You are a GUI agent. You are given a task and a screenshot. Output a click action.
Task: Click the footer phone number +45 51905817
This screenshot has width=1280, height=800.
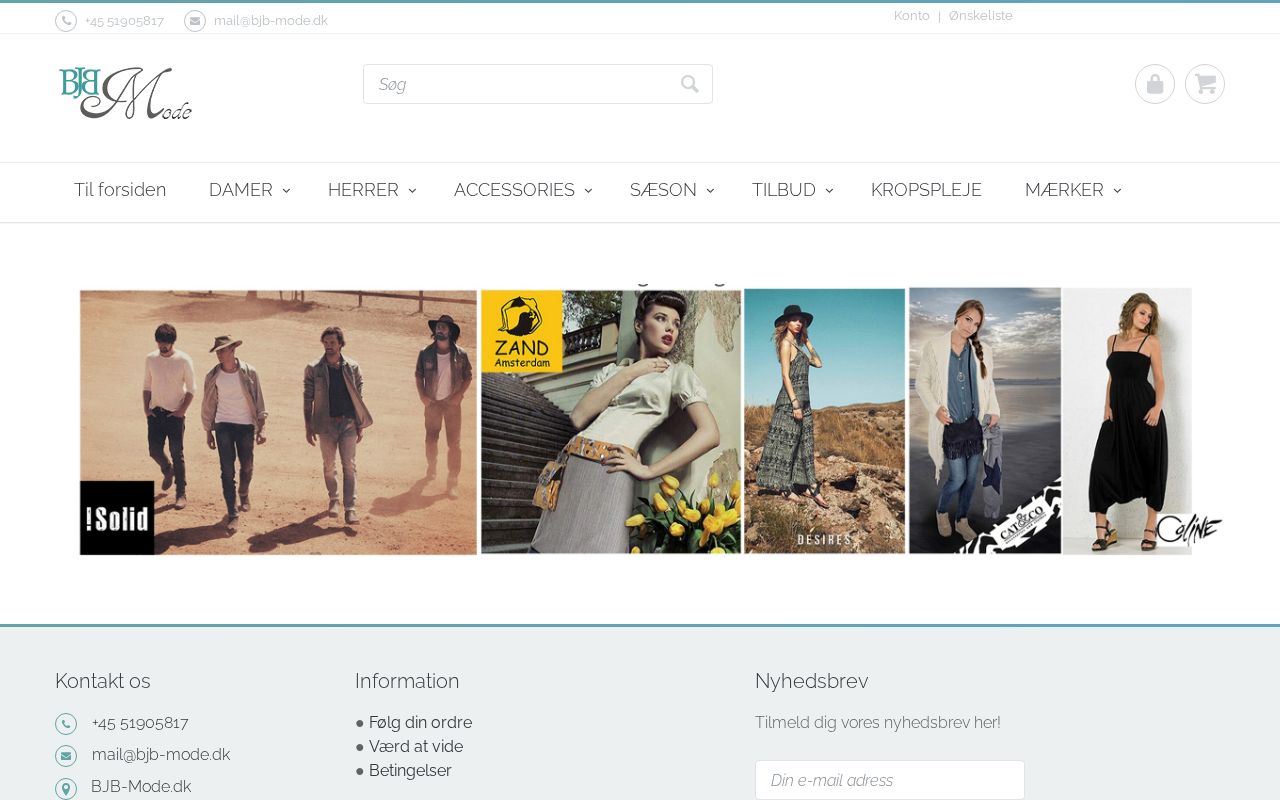pyautogui.click(x=140, y=723)
